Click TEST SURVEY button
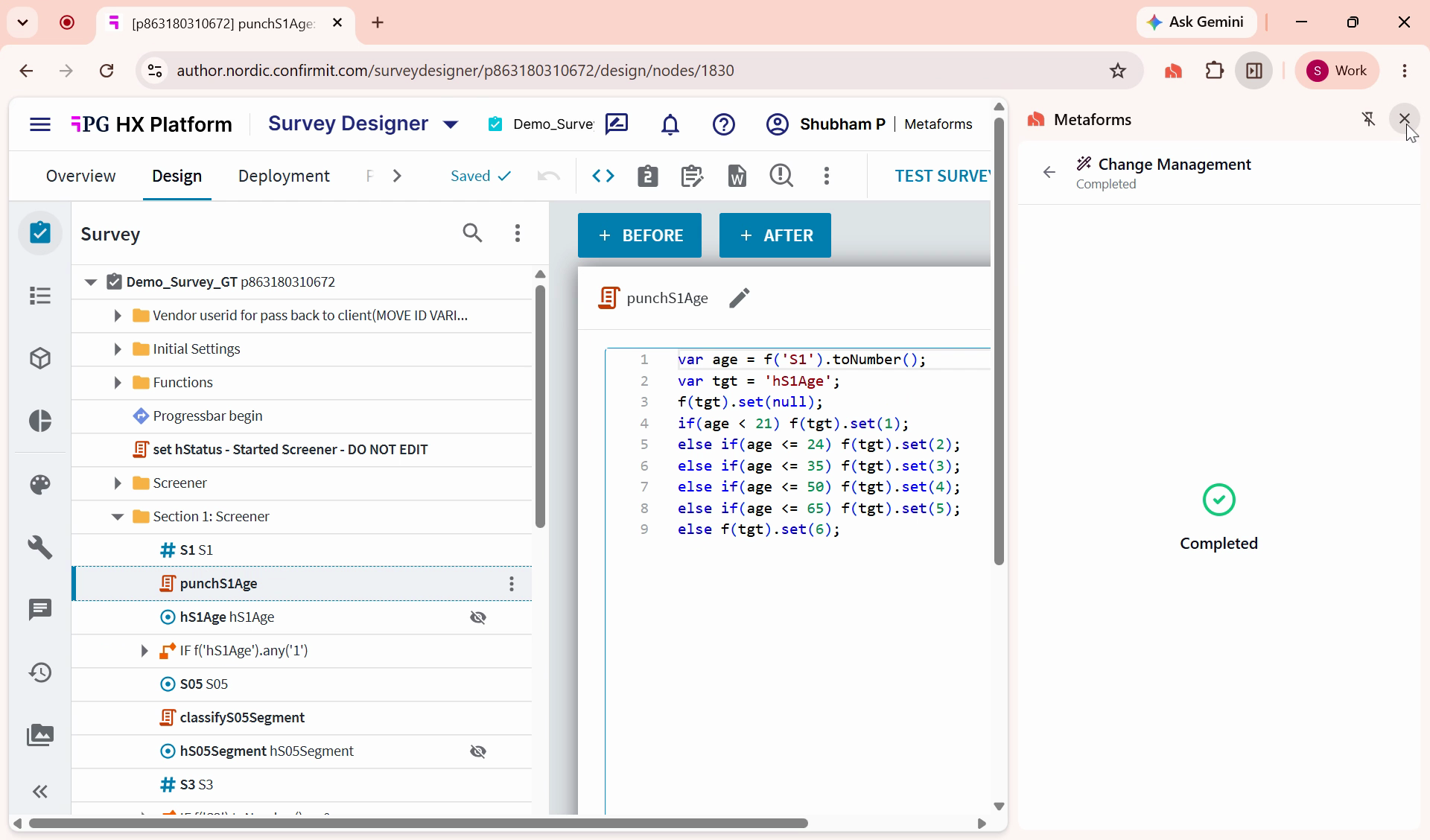This screenshot has width=1430, height=840. (943, 176)
